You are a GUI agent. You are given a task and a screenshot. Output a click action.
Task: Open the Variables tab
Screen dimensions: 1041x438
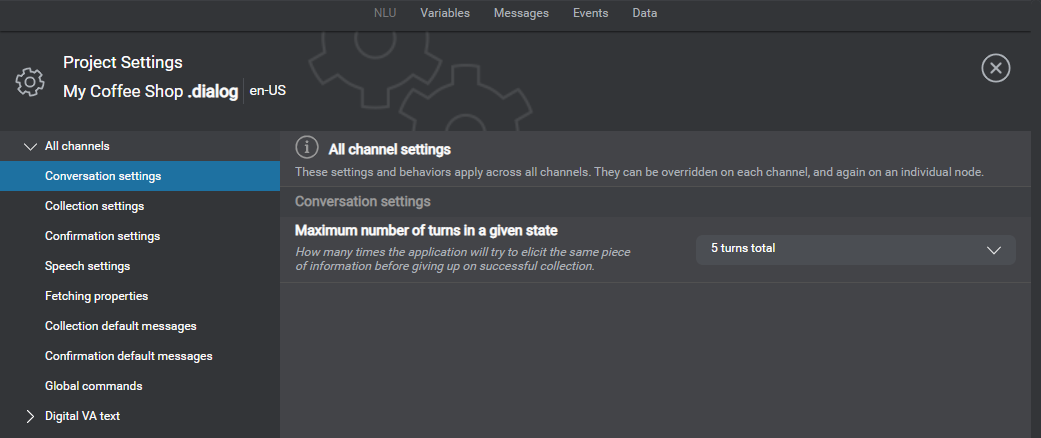pos(445,14)
